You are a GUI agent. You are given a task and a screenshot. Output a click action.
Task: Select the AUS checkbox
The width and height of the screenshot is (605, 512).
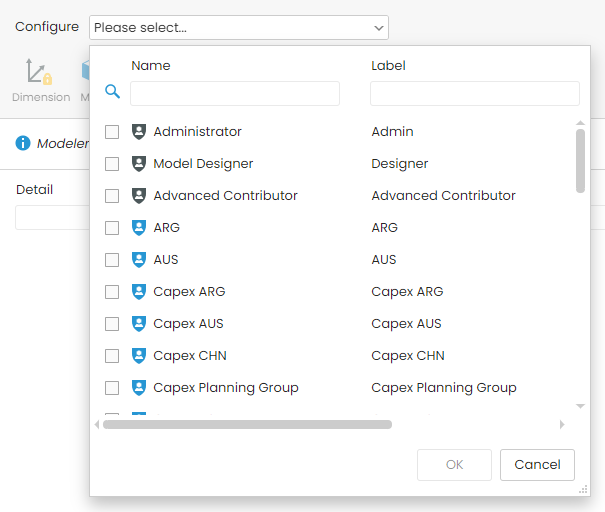pyautogui.click(x=112, y=260)
